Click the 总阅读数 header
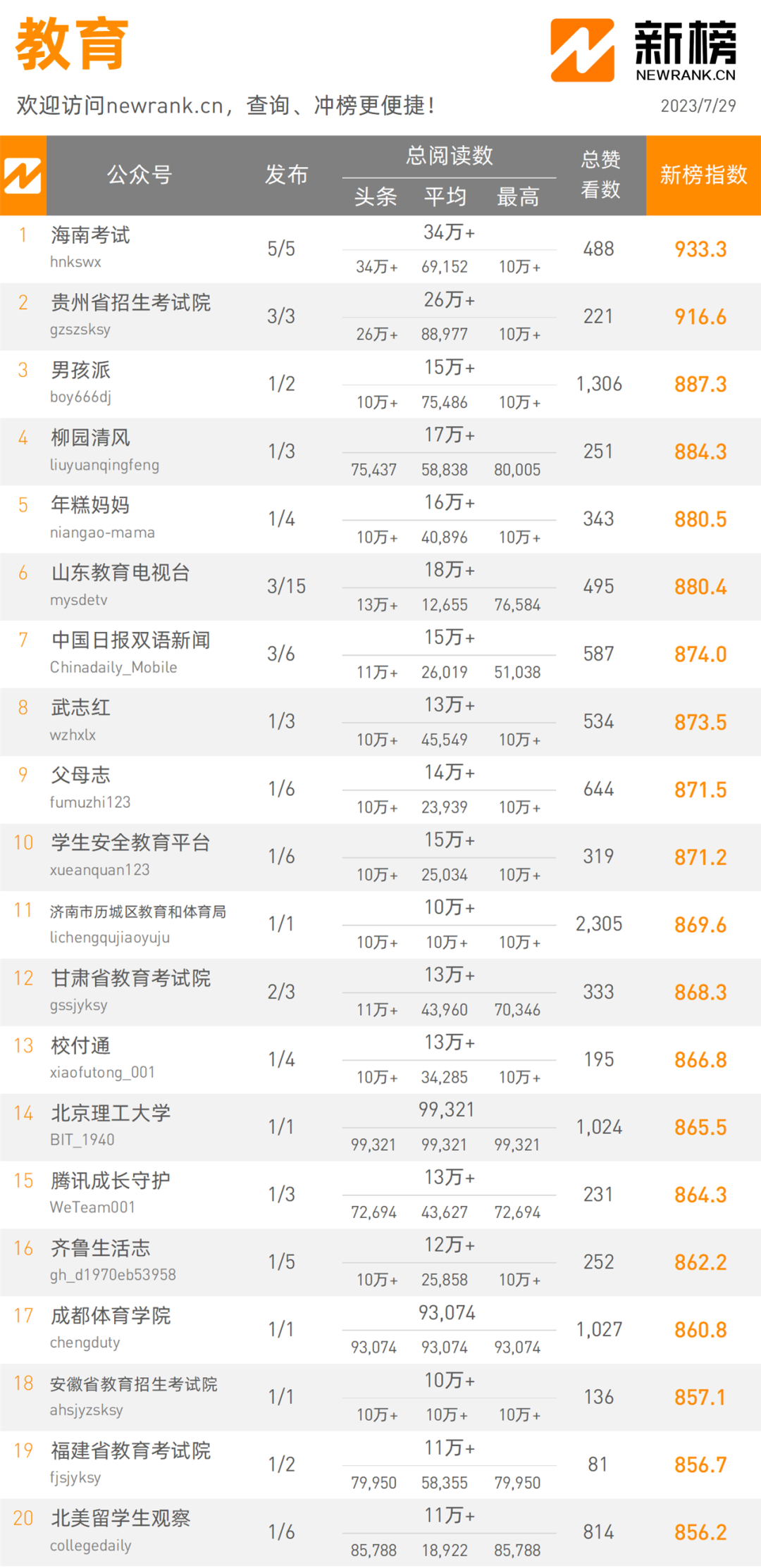This screenshot has height=1568, width=761. pos(450,156)
